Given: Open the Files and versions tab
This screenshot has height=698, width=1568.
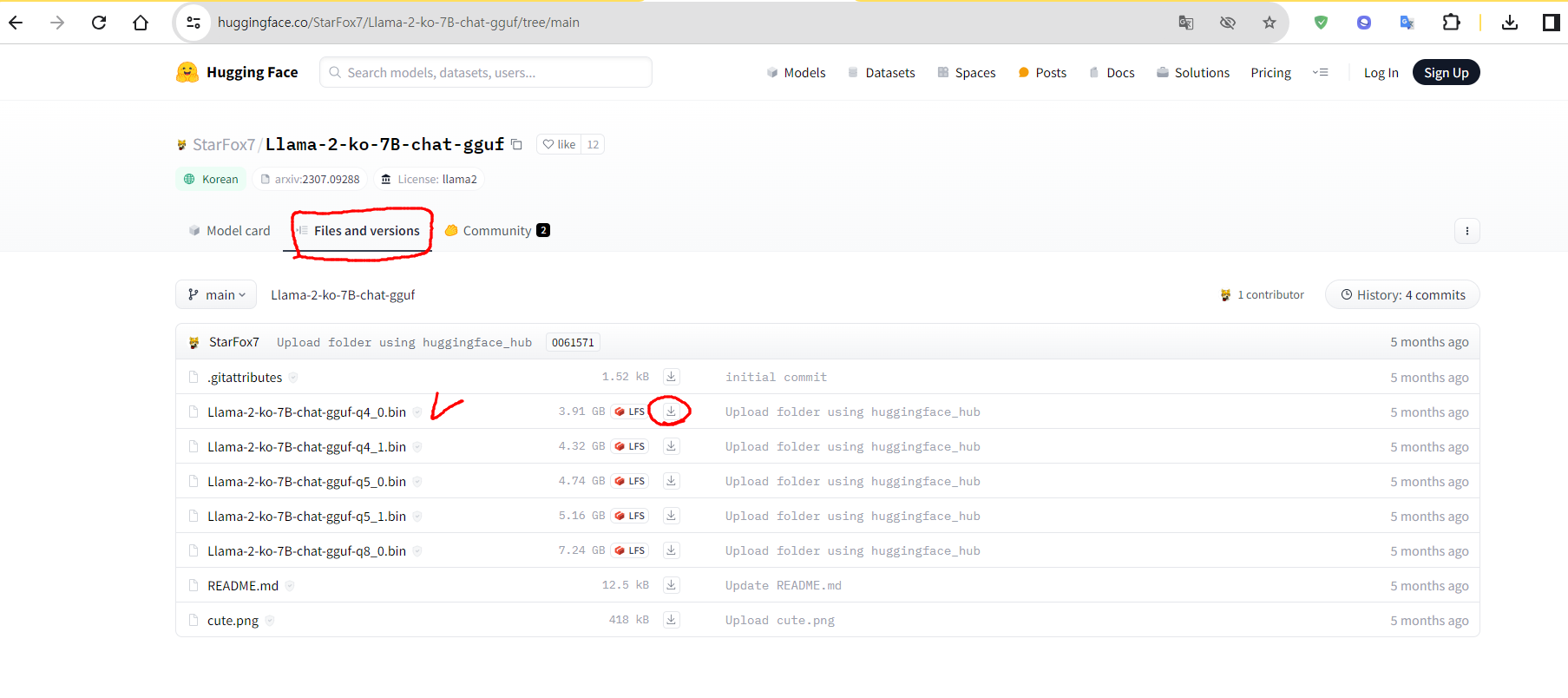Looking at the screenshot, I should pos(358,231).
